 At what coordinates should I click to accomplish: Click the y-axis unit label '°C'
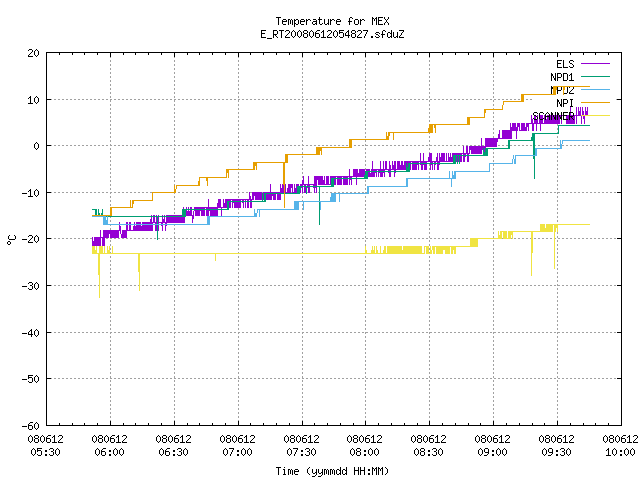point(12,240)
